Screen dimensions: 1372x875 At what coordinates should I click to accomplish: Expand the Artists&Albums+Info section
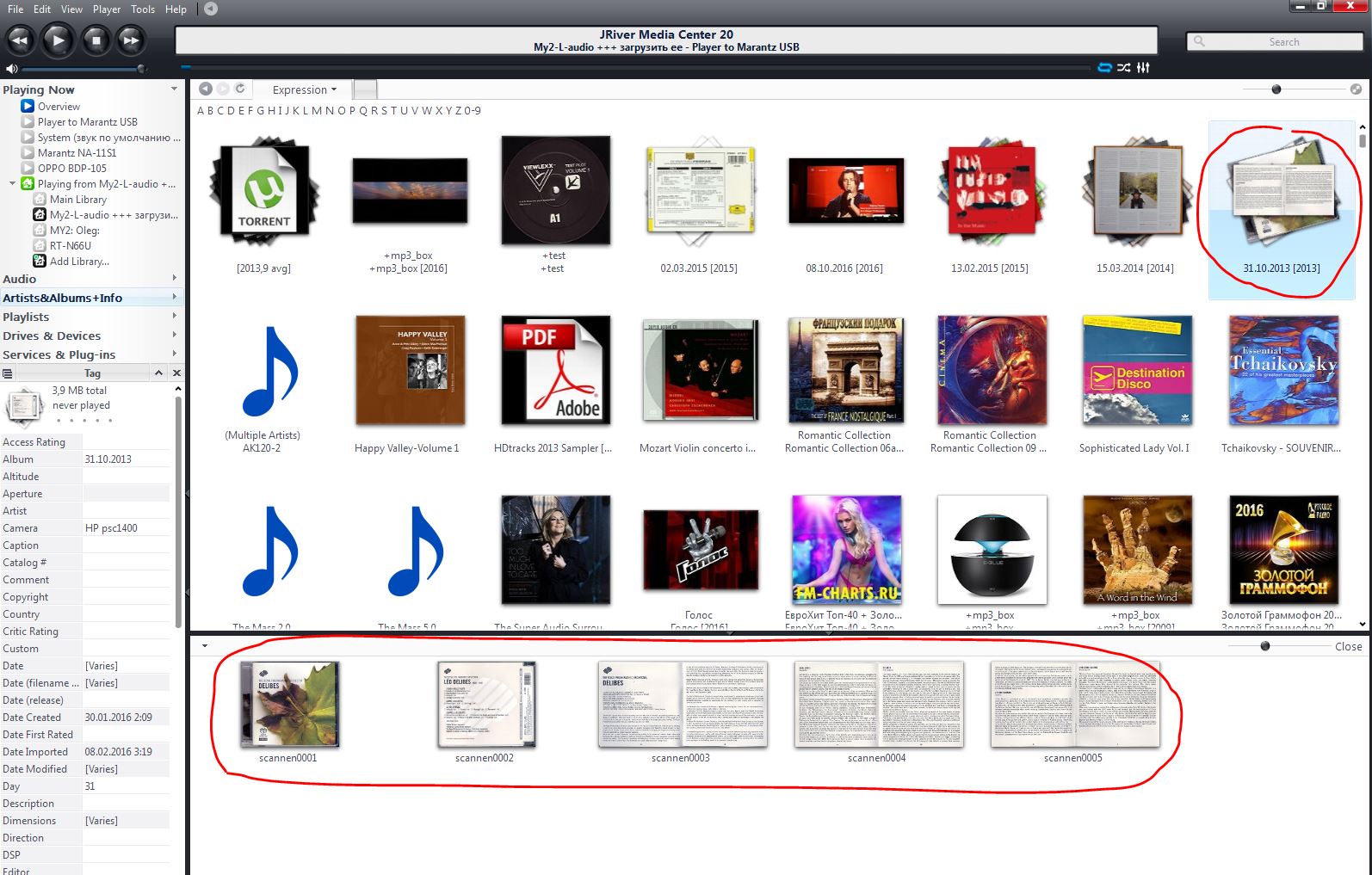click(175, 297)
